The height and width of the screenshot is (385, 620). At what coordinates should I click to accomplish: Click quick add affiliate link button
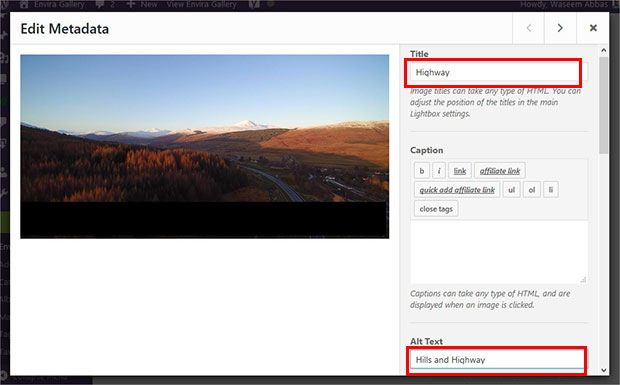tap(457, 190)
